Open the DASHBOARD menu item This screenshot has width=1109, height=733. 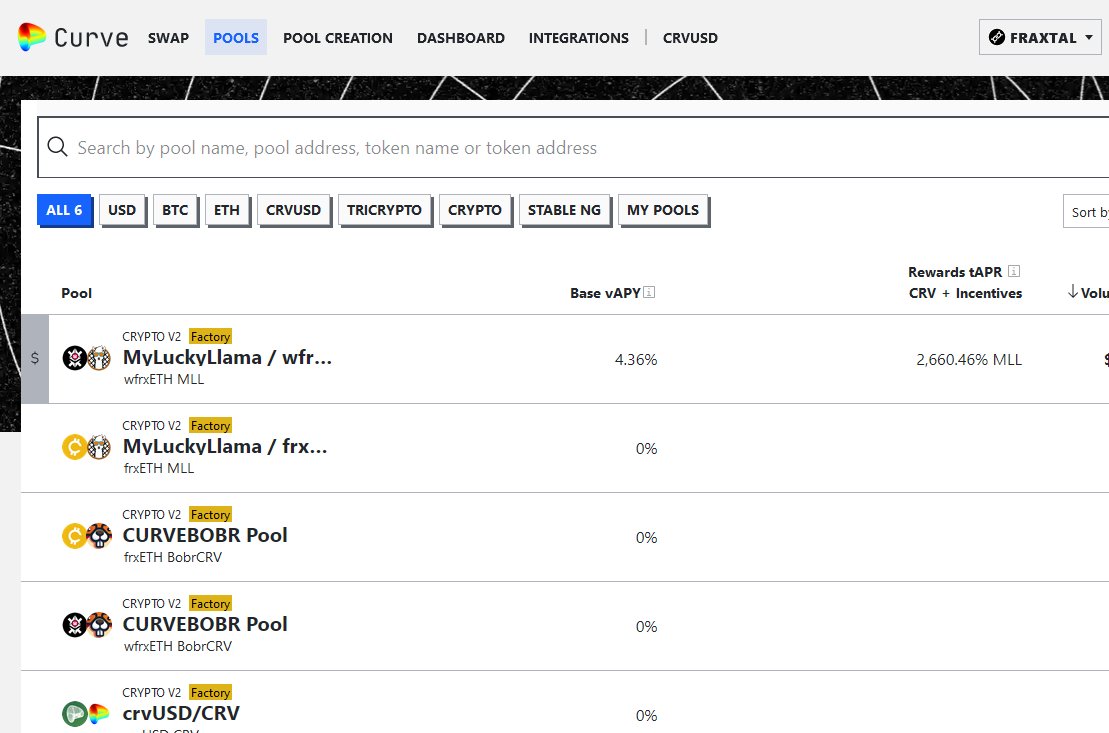461,38
